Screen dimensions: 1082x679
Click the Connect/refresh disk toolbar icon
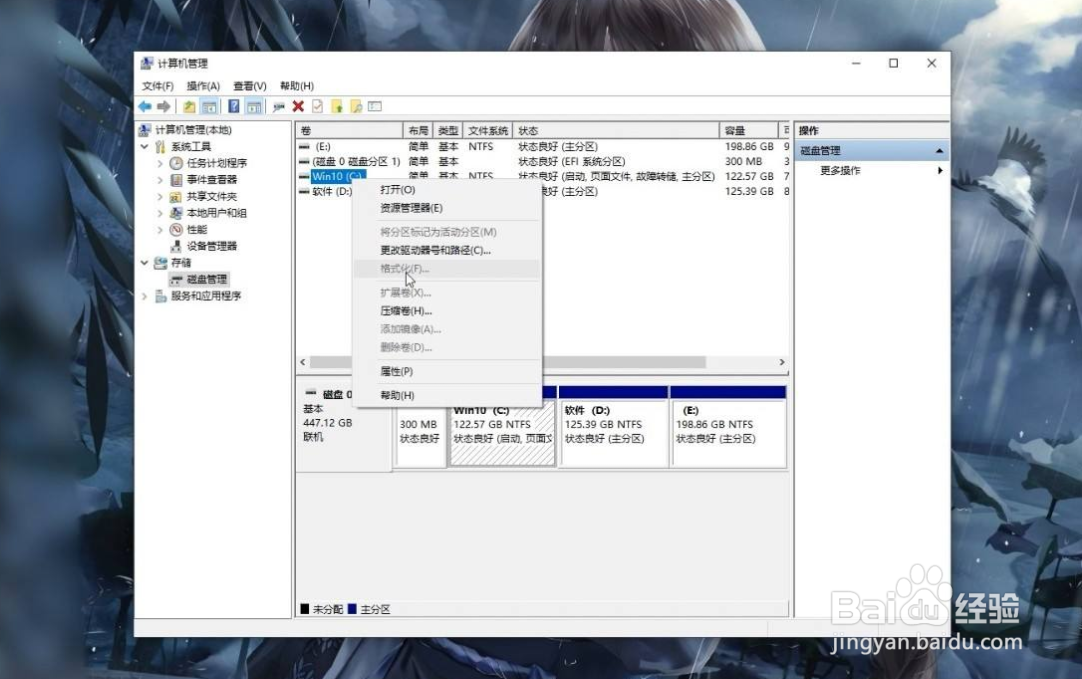279,106
